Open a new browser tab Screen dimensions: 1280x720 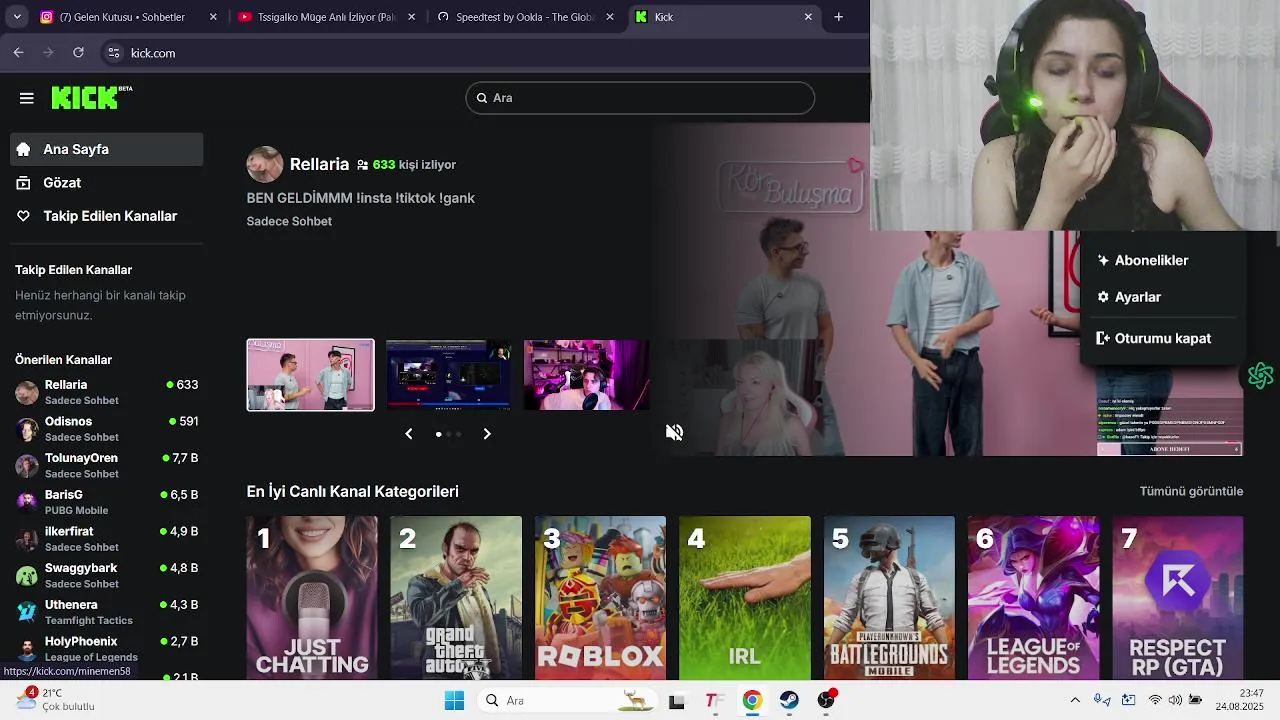click(839, 17)
